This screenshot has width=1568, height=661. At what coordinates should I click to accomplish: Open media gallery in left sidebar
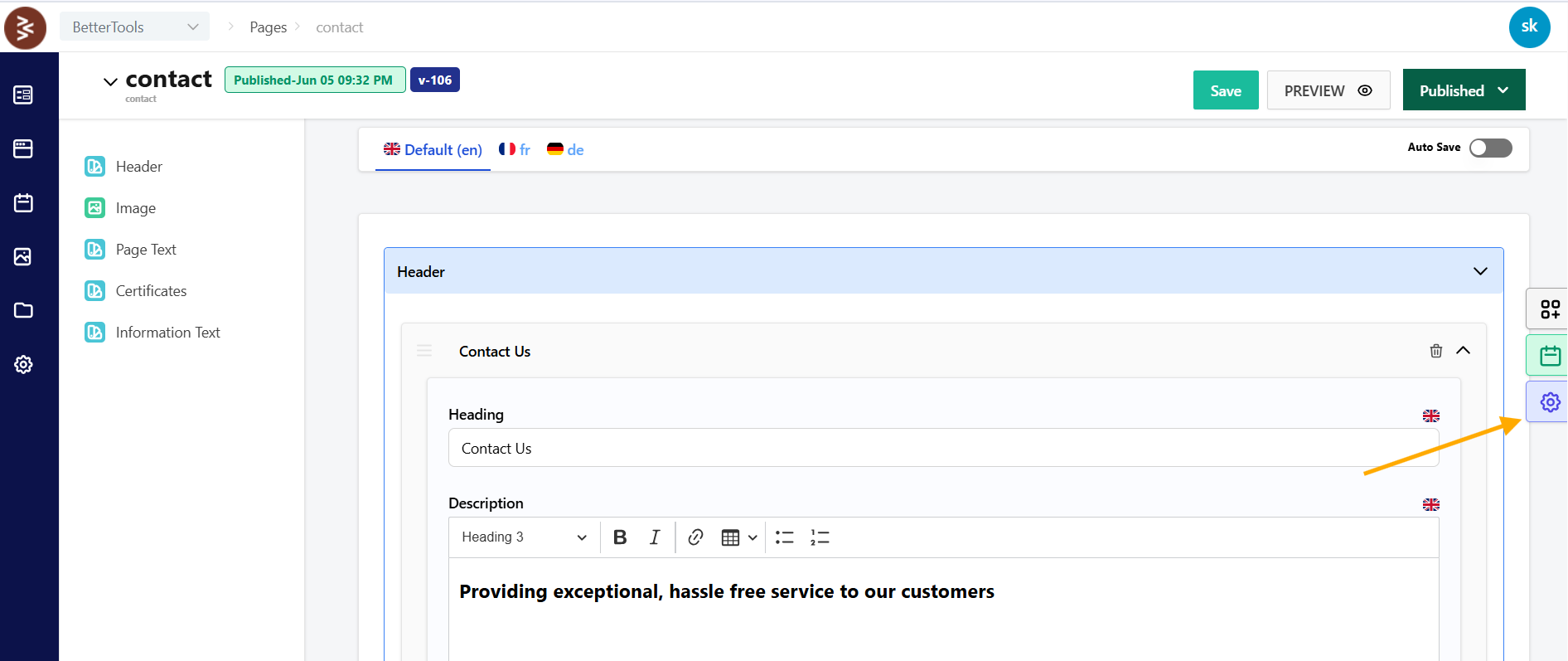tap(23, 256)
